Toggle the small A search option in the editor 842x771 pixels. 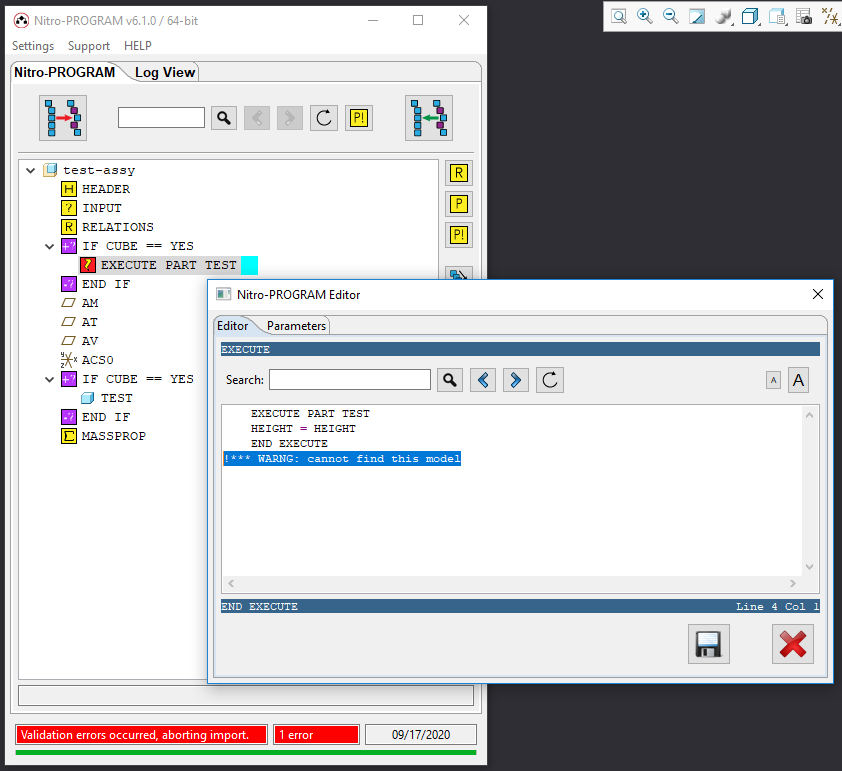(772, 380)
